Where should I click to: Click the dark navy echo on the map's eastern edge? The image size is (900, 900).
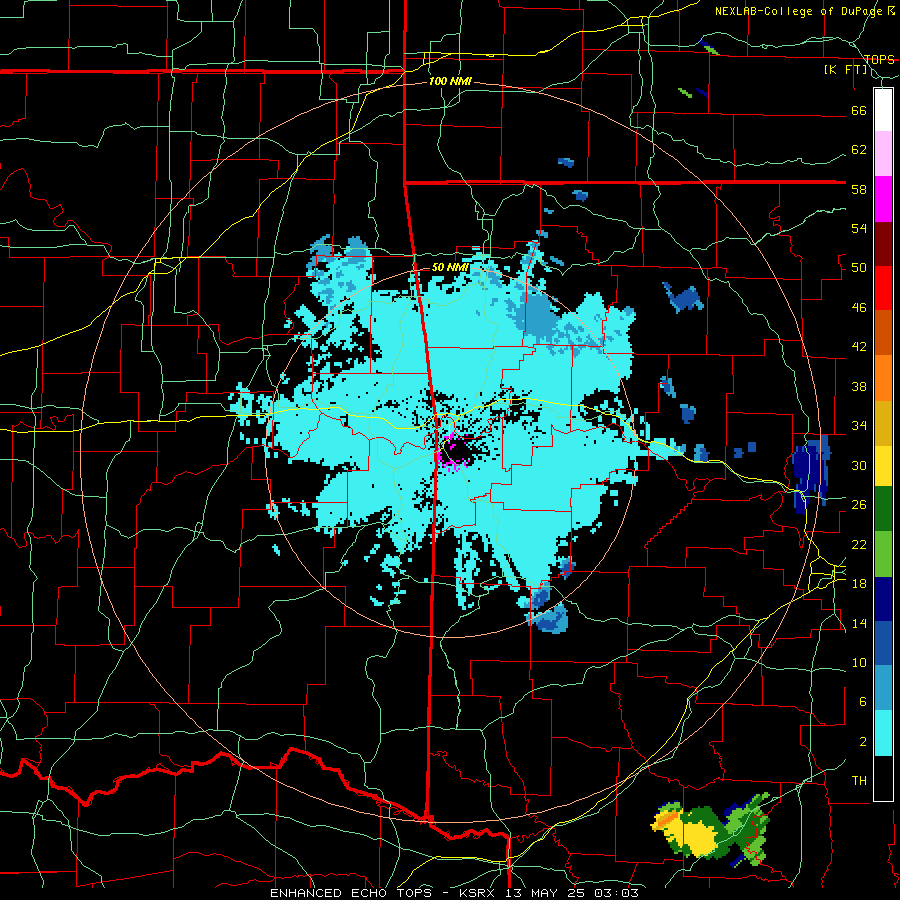[x=810, y=472]
